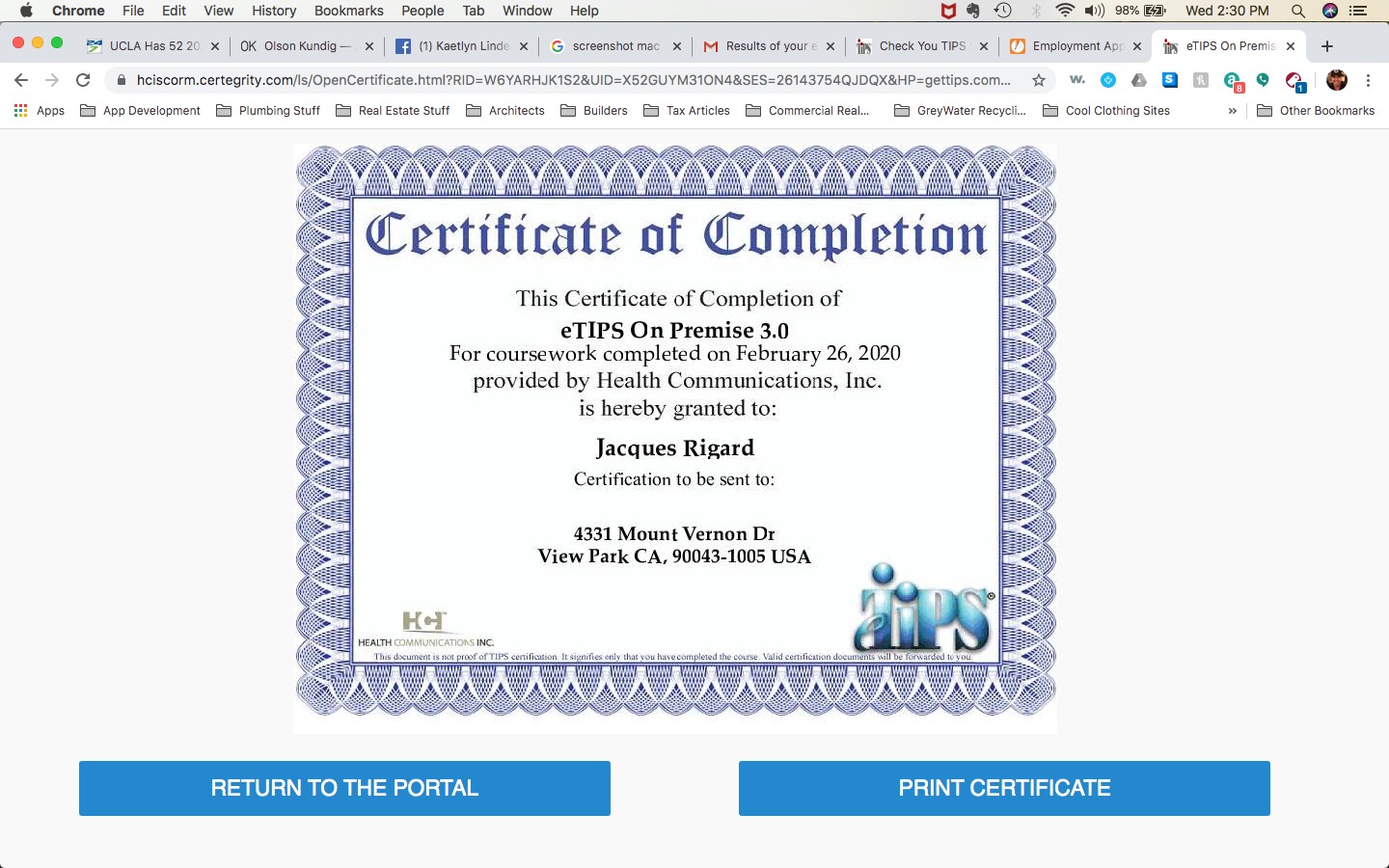Screen dimensions: 1389x868
Task: Open the Chrome three-dot menu
Action: pyautogui.click(x=1368, y=80)
